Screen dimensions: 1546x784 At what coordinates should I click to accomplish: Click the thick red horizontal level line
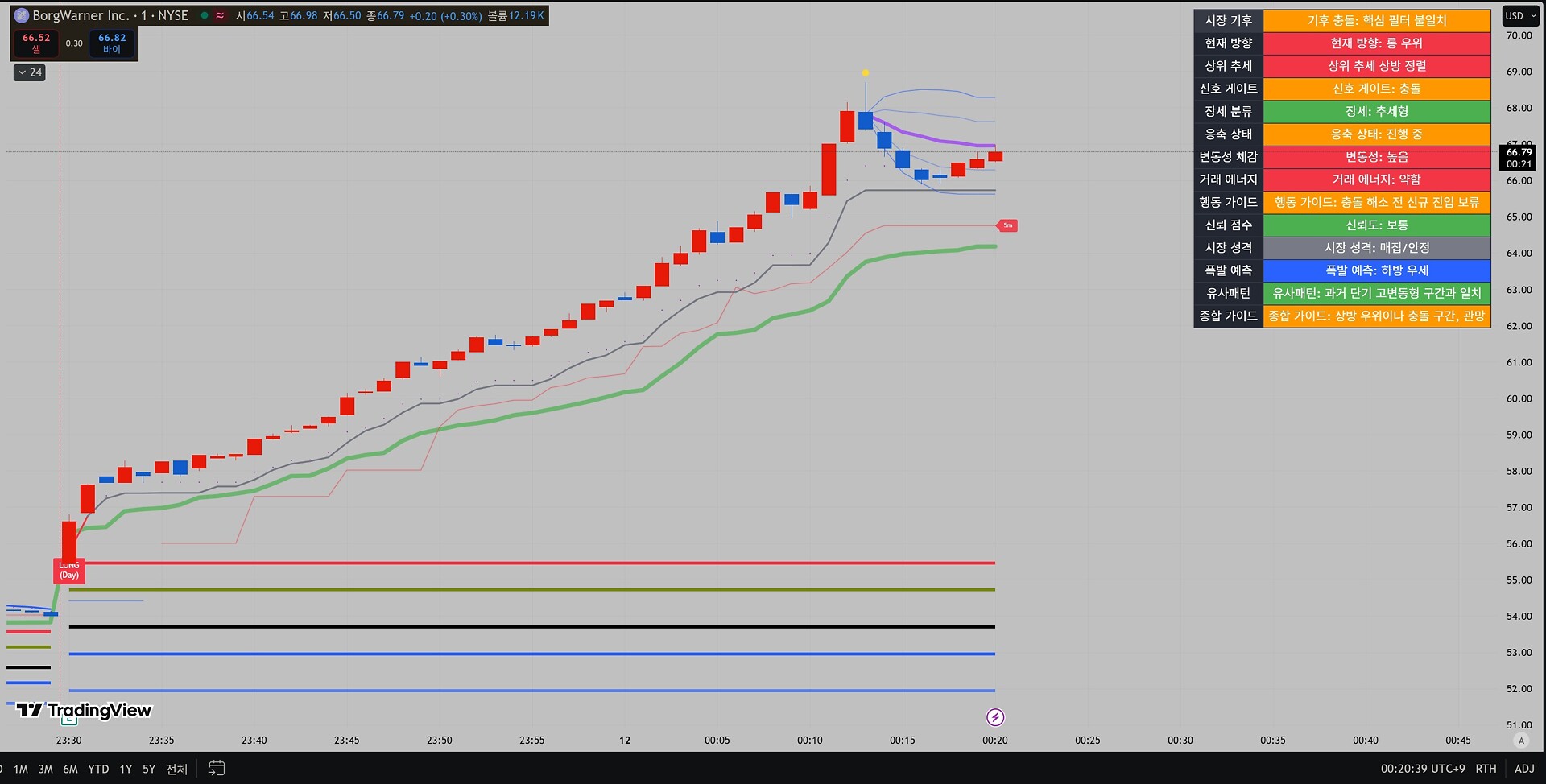tap(531, 563)
